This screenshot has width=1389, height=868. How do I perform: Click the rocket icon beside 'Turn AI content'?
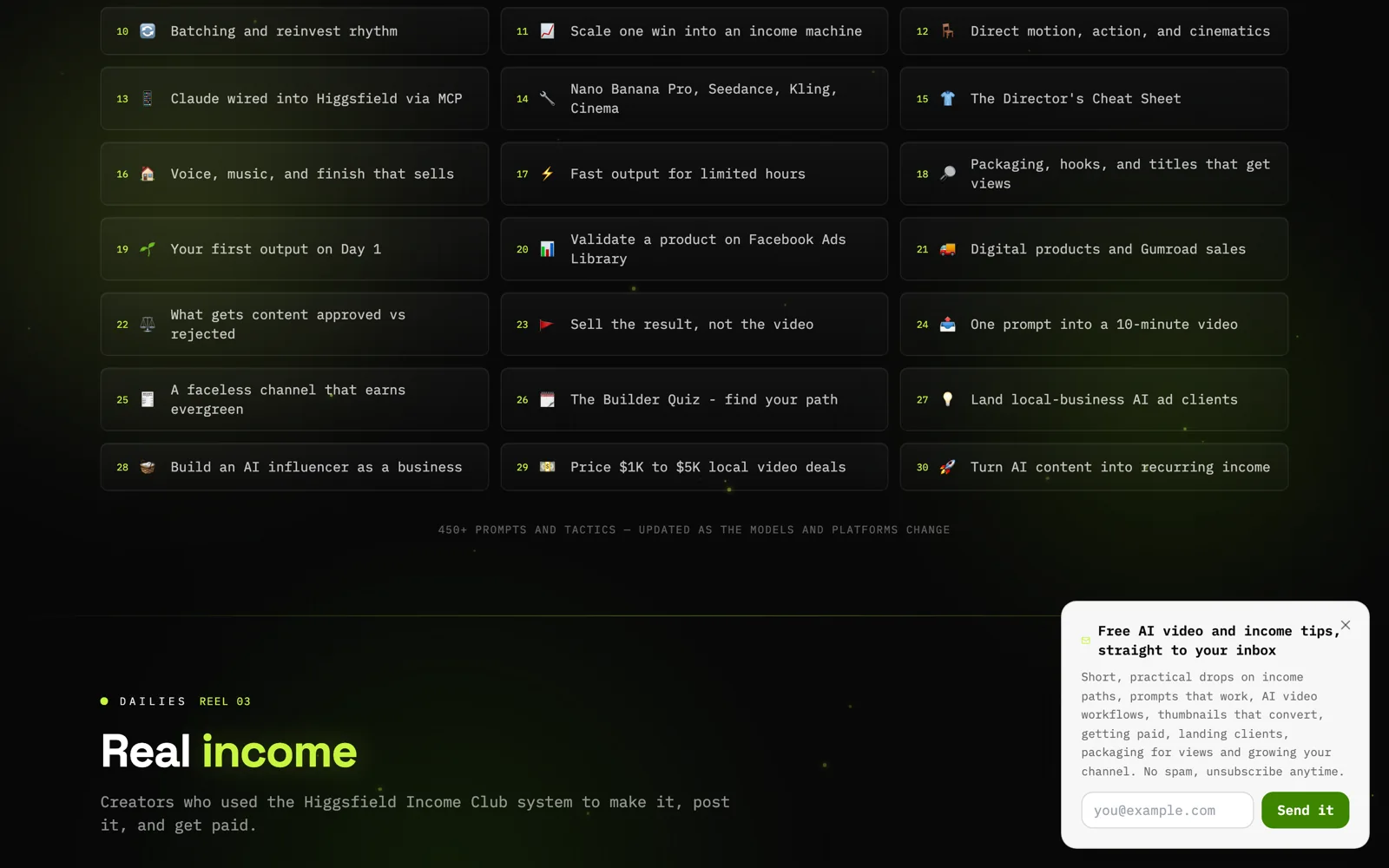click(948, 467)
